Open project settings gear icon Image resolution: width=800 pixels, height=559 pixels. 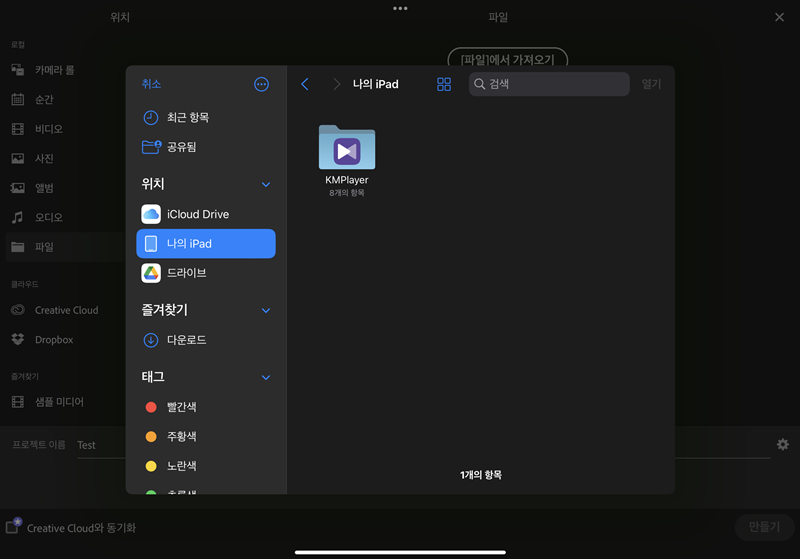[783, 445]
